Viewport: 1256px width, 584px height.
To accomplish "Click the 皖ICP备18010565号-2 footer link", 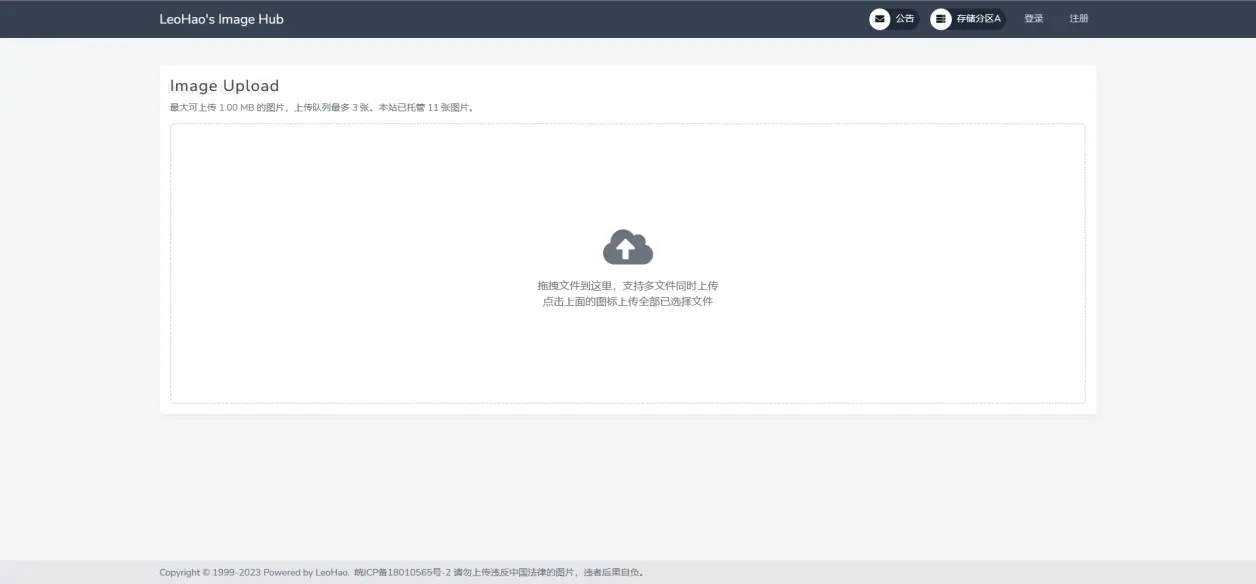I will pos(402,573).
